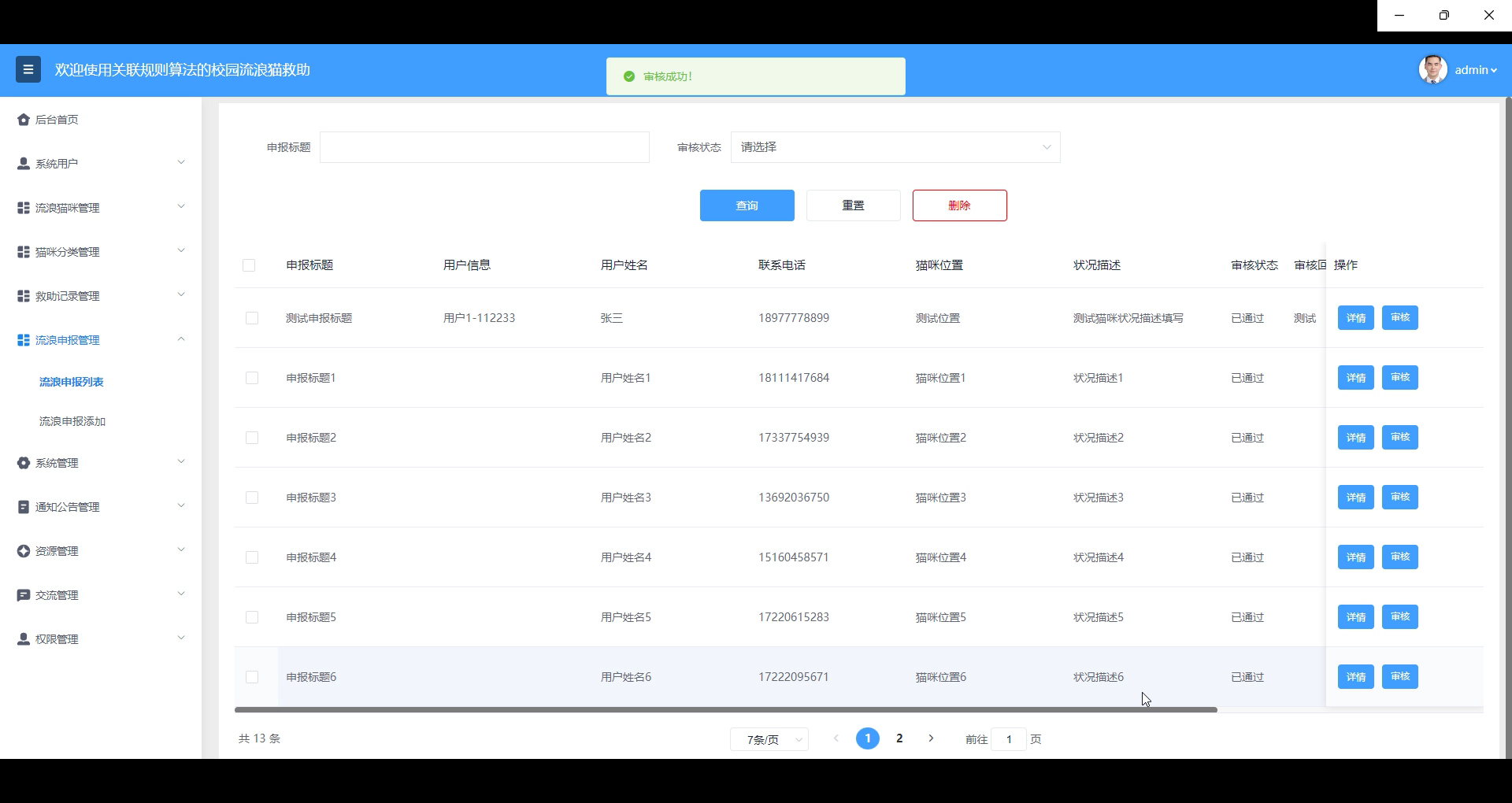
Task: Click 审核 for the 申报标题6 row
Action: pos(1399,677)
